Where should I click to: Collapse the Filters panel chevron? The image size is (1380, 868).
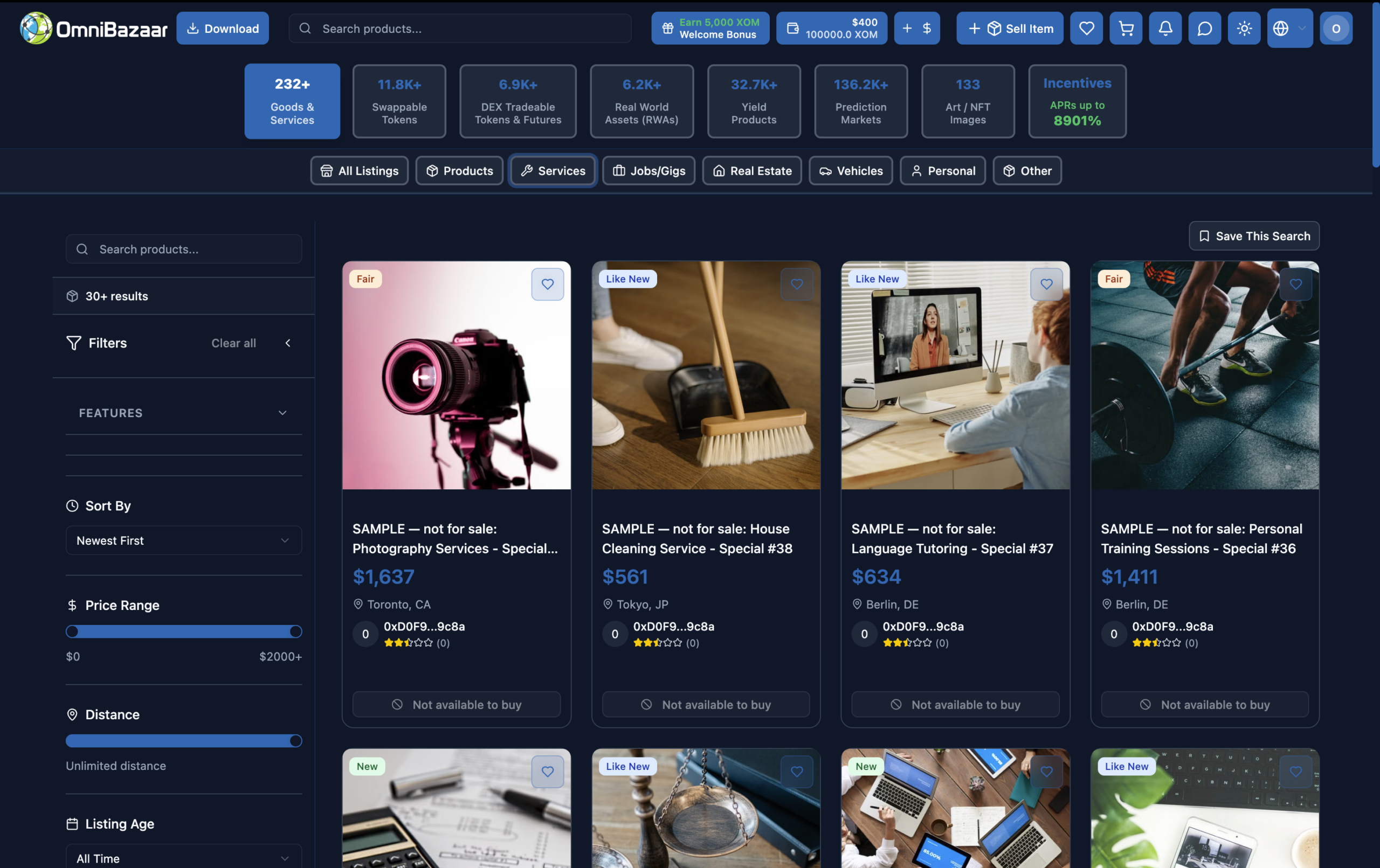[x=288, y=343]
